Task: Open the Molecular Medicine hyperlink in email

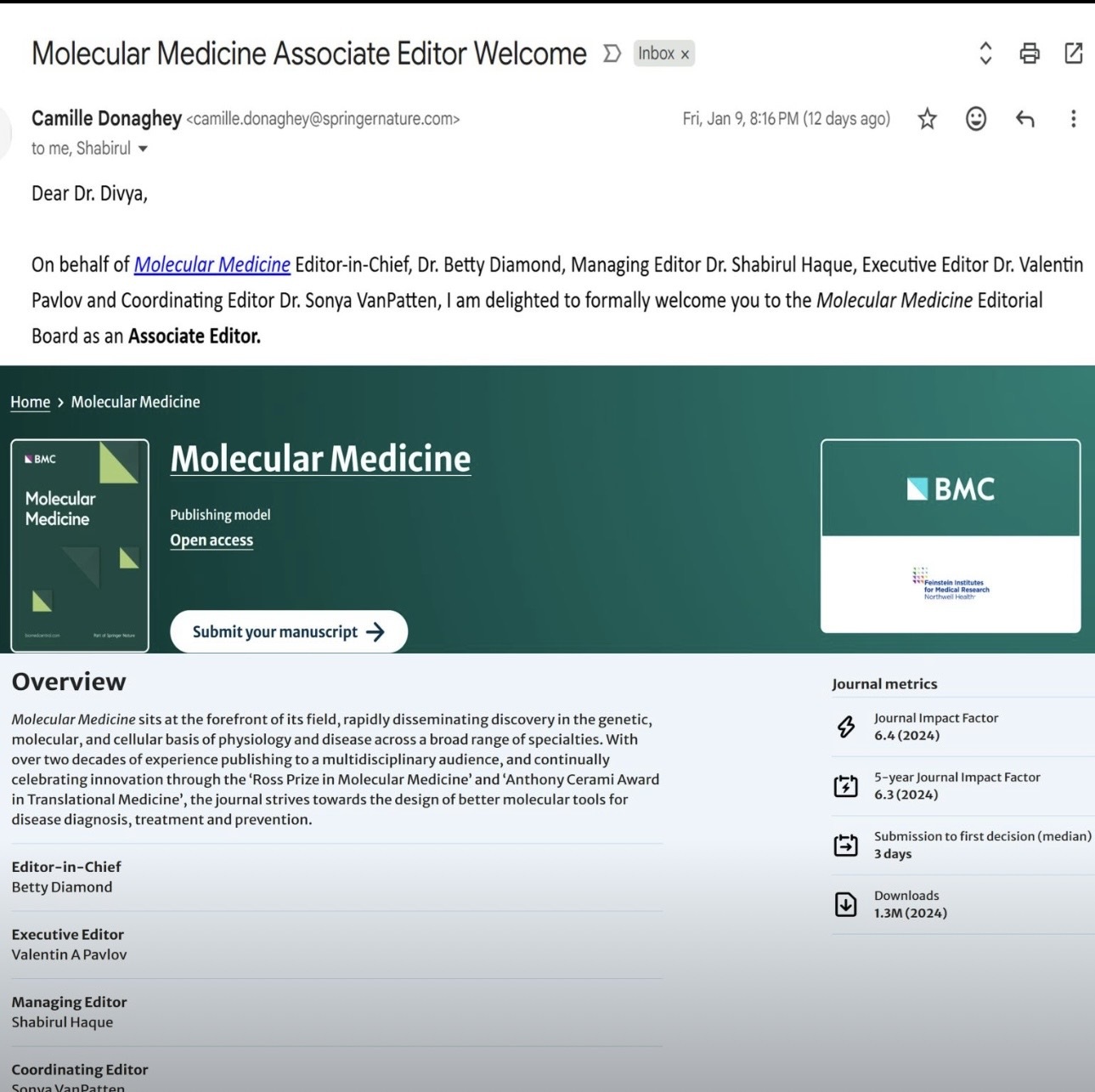Action: tap(212, 265)
